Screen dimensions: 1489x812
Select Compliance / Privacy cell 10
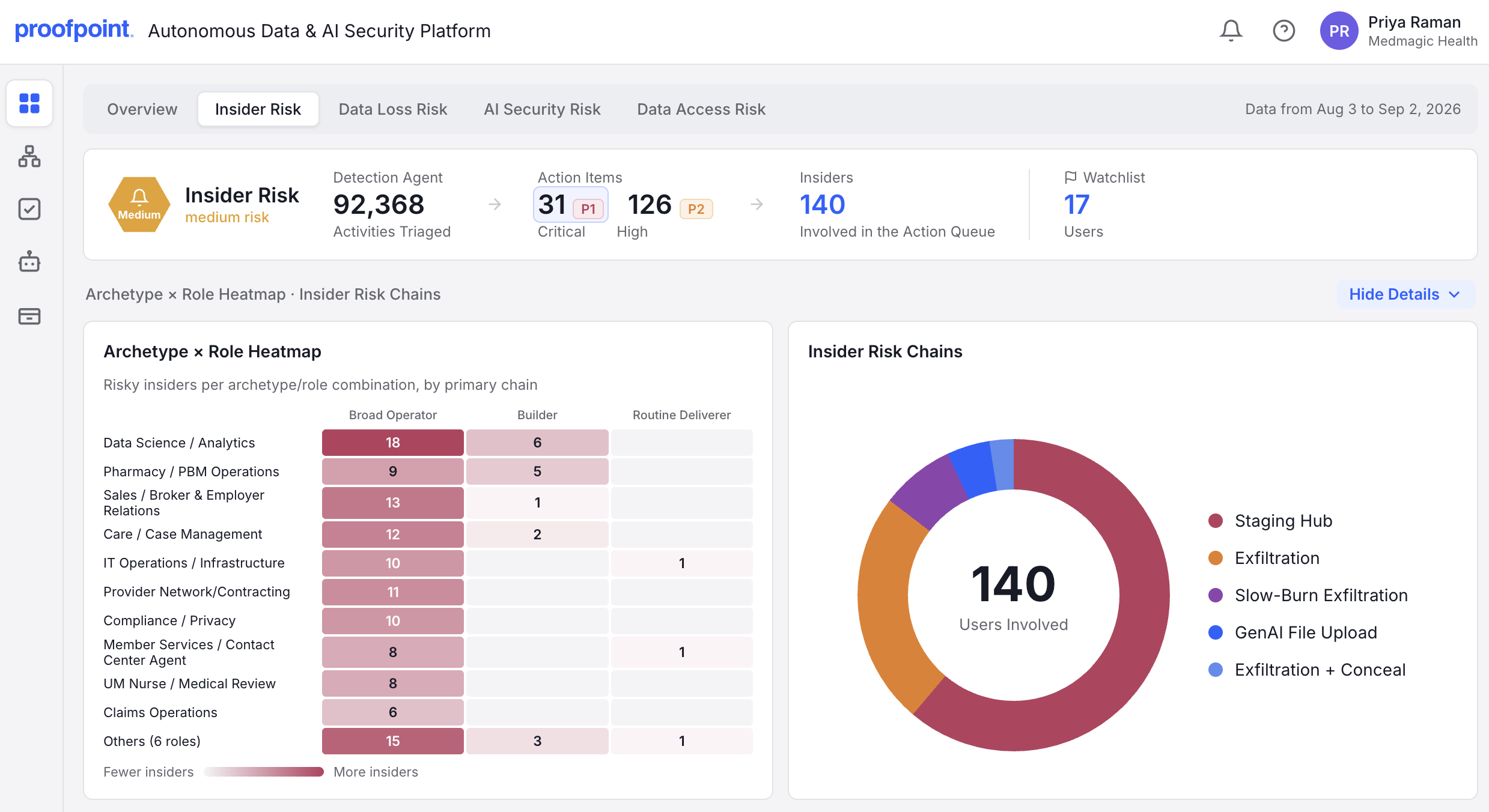pyautogui.click(x=393, y=621)
